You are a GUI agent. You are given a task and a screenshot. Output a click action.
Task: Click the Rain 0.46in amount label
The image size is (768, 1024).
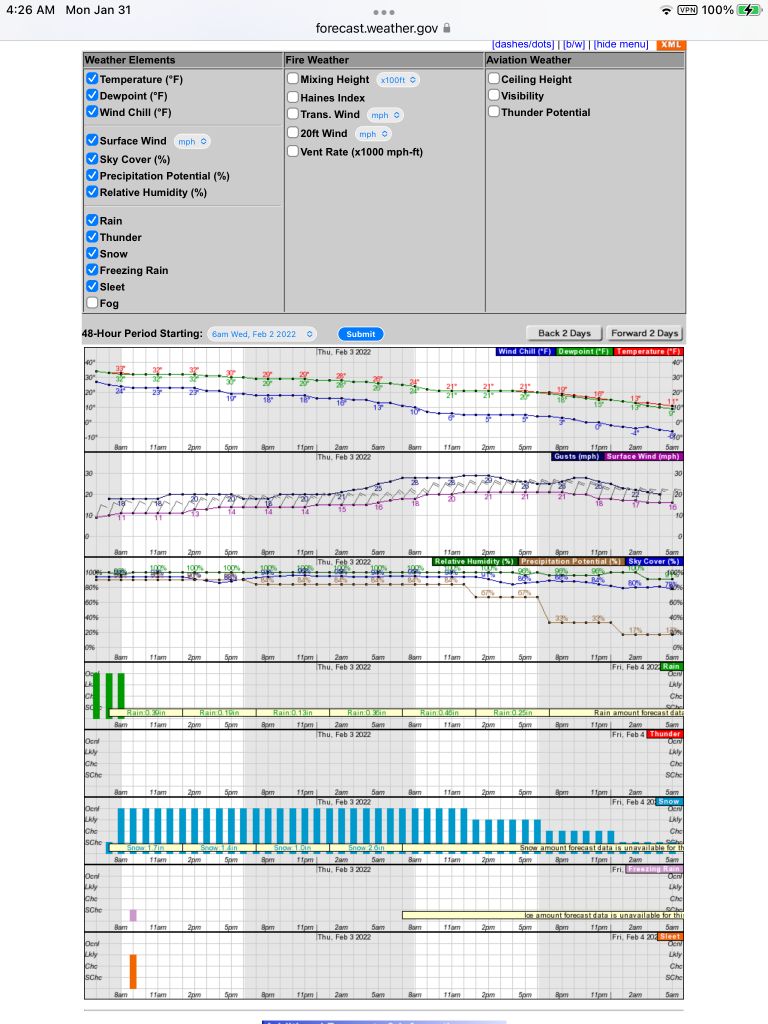pos(439,712)
